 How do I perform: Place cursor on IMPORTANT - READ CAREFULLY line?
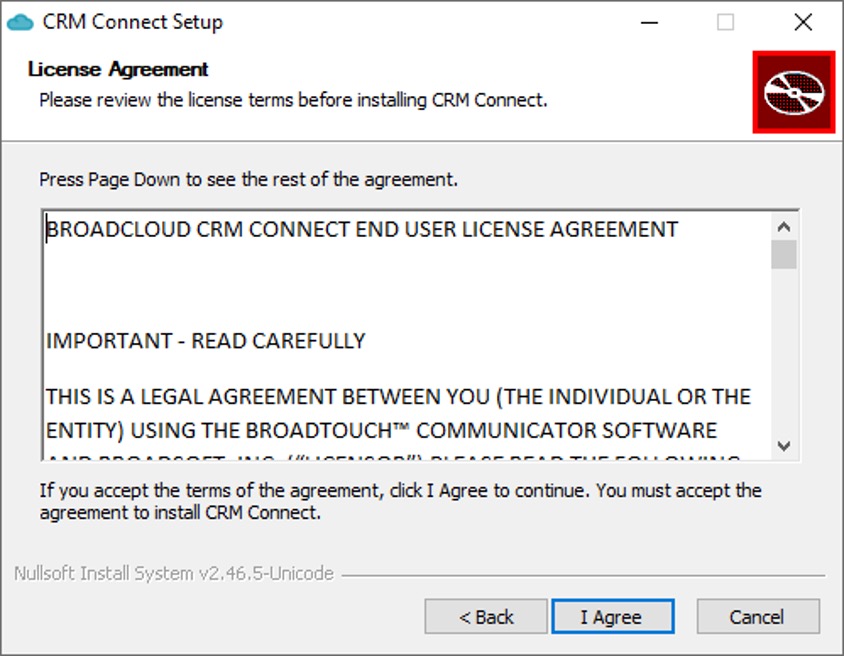[x=206, y=341]
